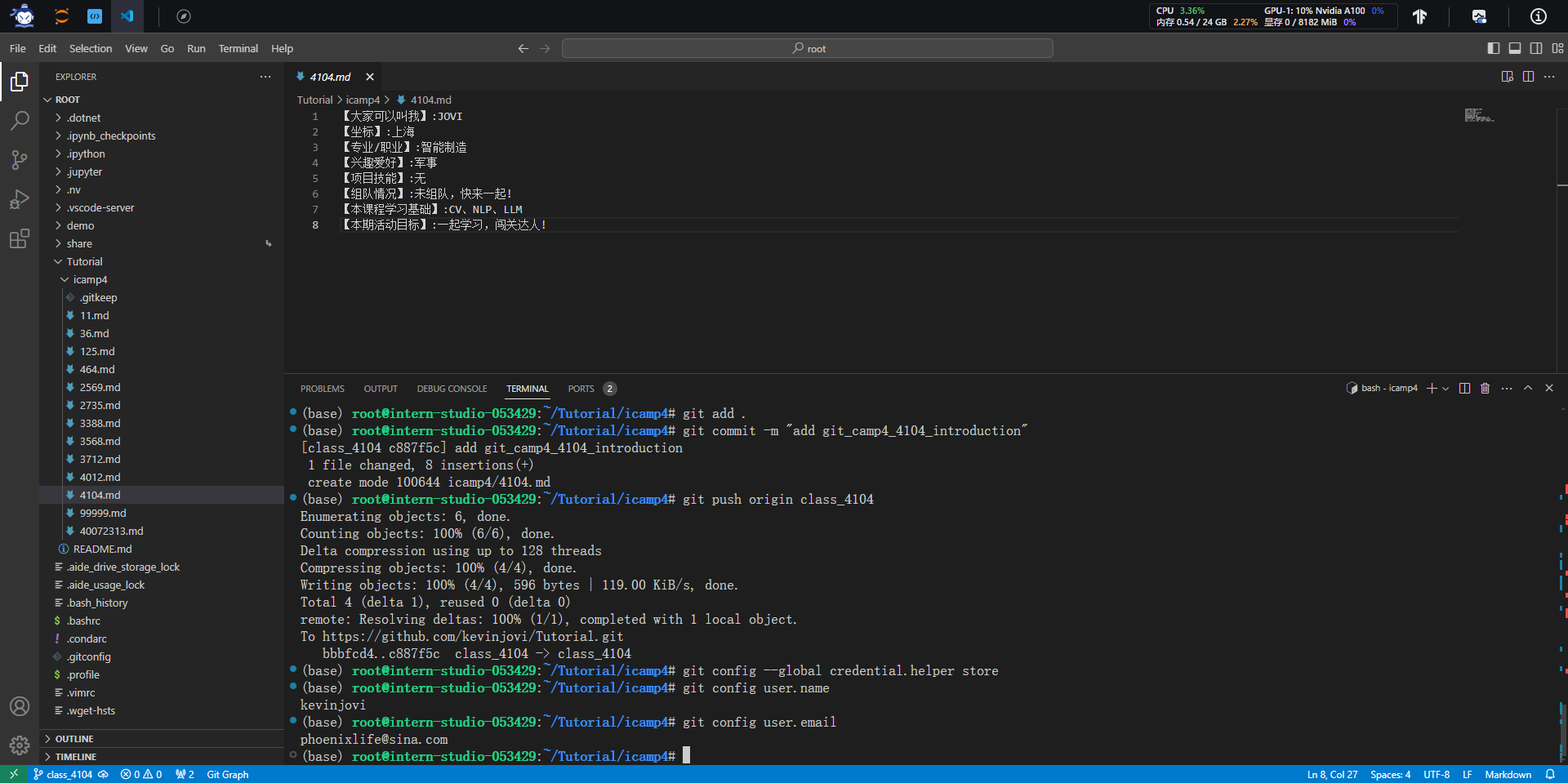Open terminal panel more actions
This screenshot has width=1568, height=783.
coord(1507,389)
